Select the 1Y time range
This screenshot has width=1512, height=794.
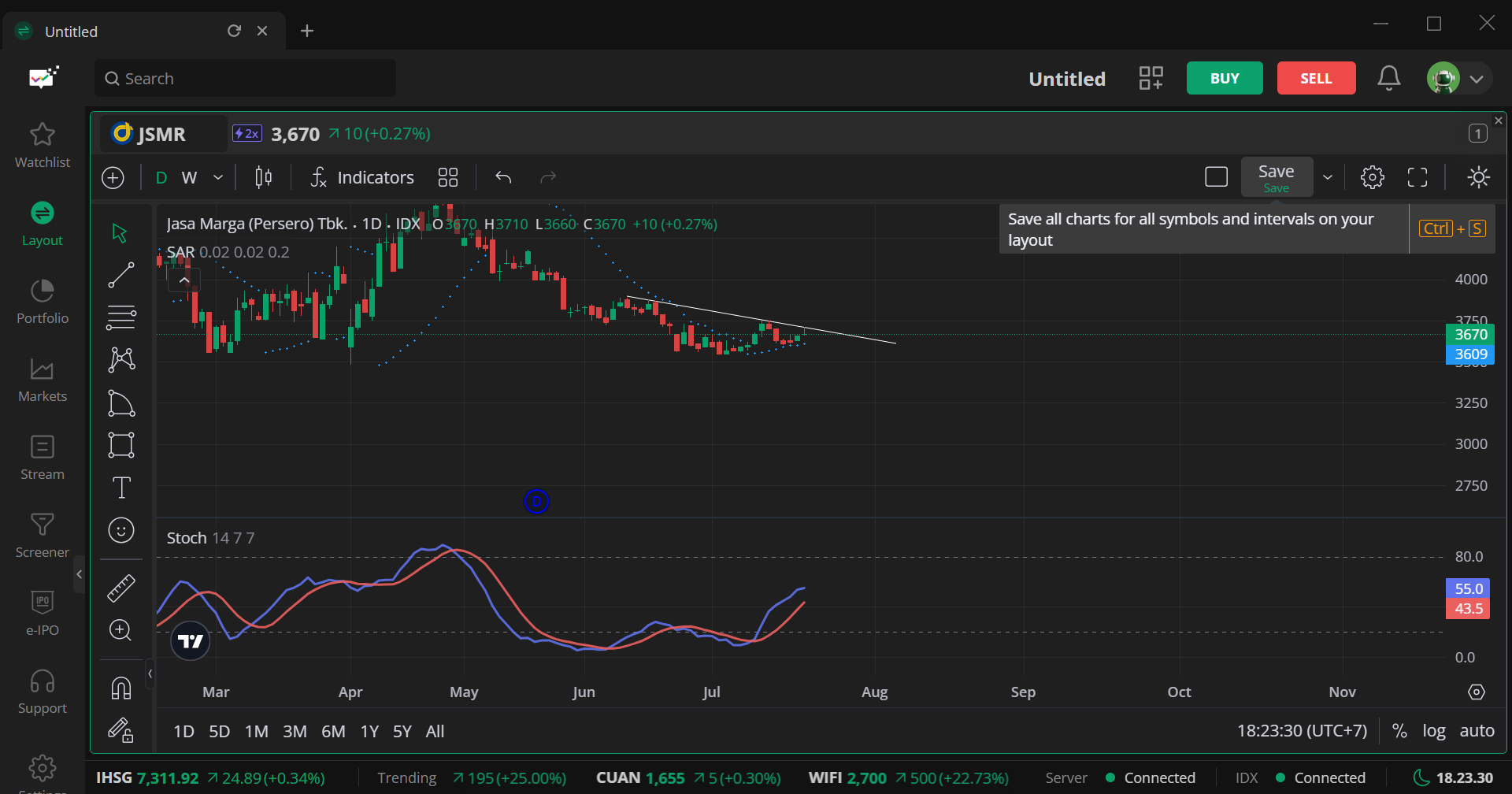pos(369,731)
